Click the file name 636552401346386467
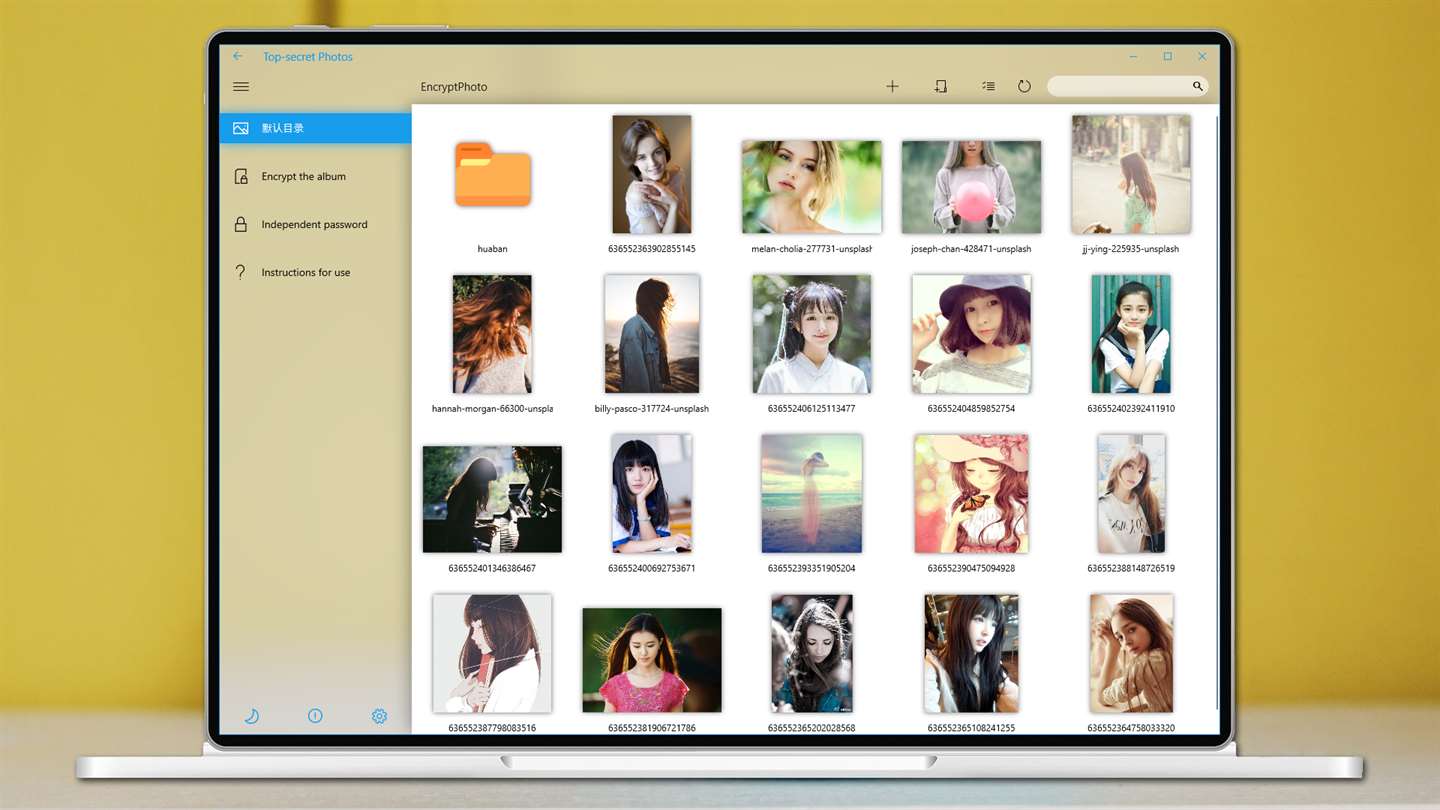1440x810 pixels. (x=492, y=568)
